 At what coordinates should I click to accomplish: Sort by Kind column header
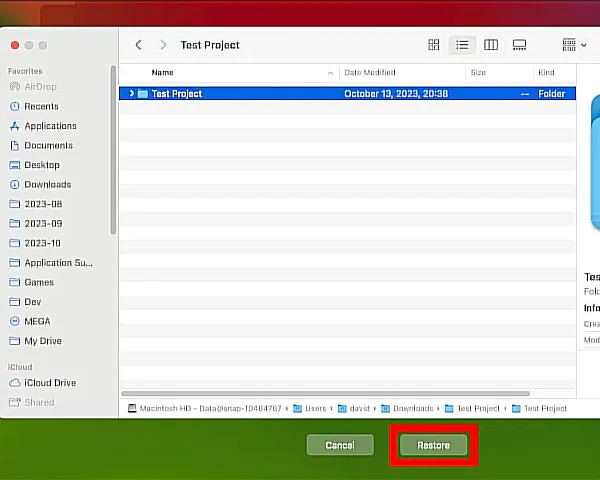tap(546, 72)
